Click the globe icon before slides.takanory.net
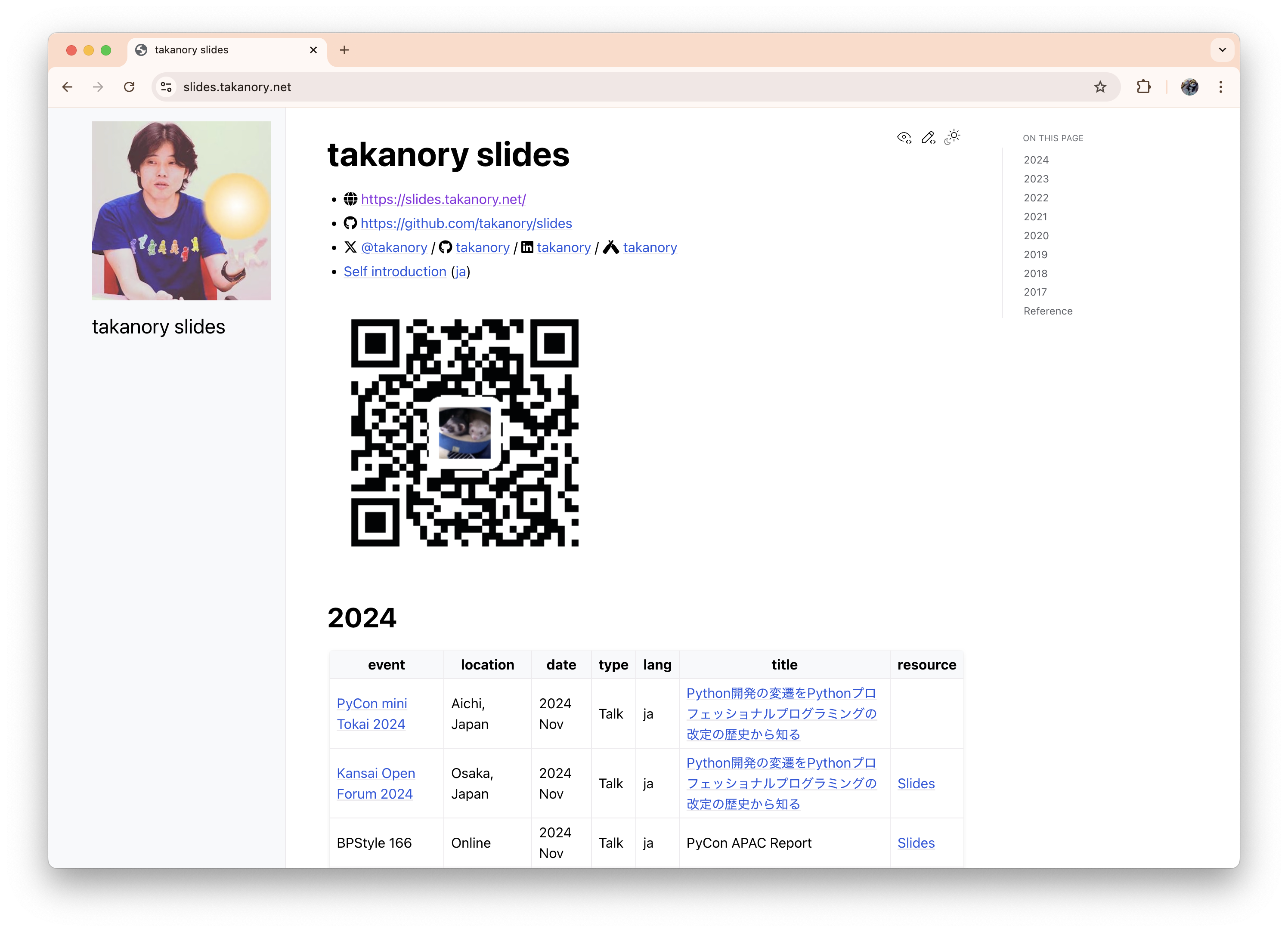The image size is (1288, 932). (350, 199)
